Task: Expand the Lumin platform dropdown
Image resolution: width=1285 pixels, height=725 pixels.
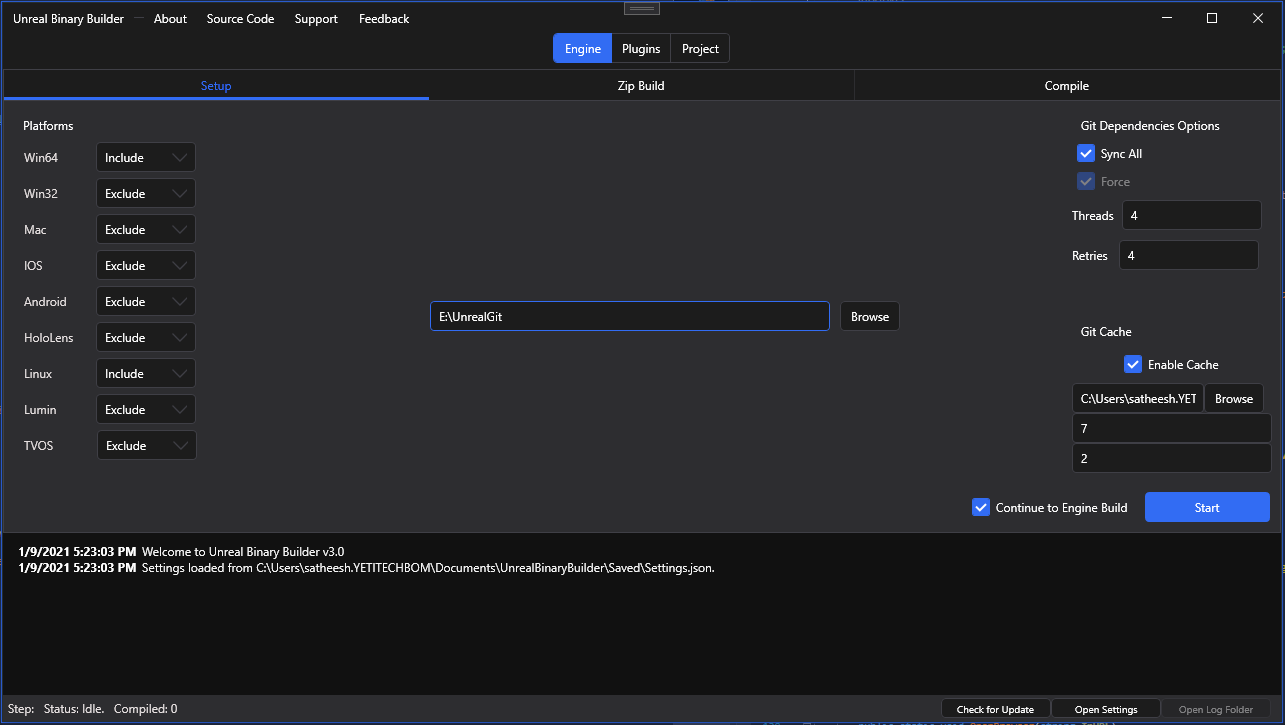Action: [x=146, y=409]
